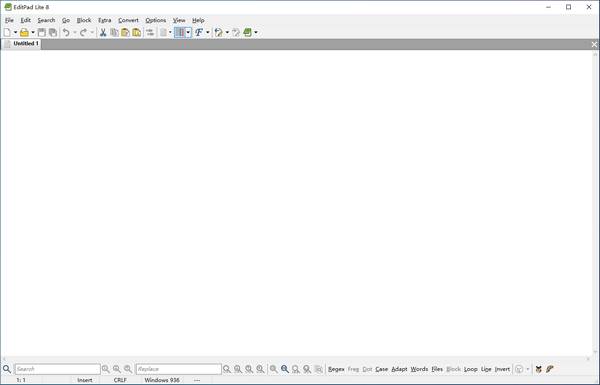Image resolution: width=600 pixels, height=385 pixels.
Task: Open the Block menu
Action: pos(84,20)
